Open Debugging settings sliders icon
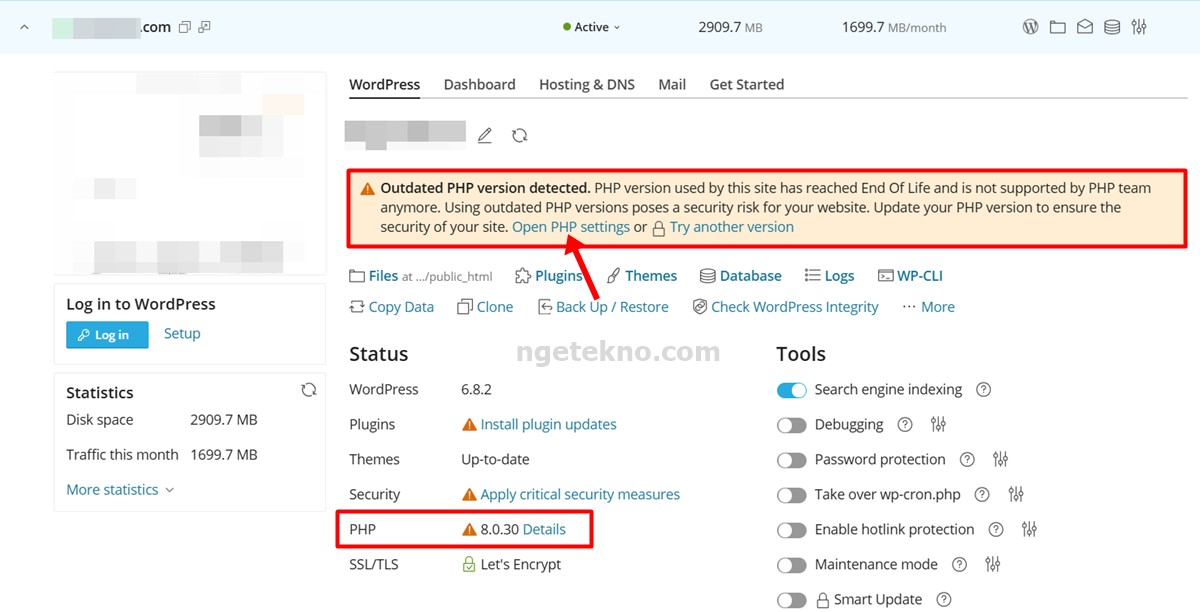This screenshot has width=1200, height=612. pyautogui.click(x=938, y=425)
